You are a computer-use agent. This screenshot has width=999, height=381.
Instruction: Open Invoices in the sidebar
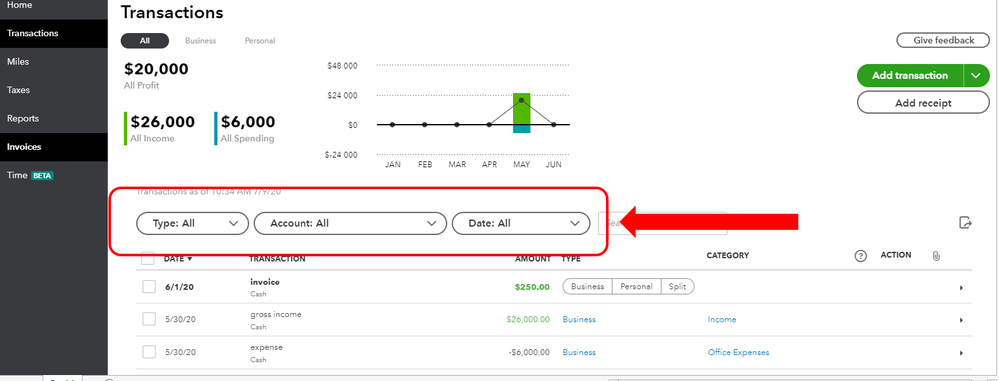pyautogui.click(x=54, y=147)
